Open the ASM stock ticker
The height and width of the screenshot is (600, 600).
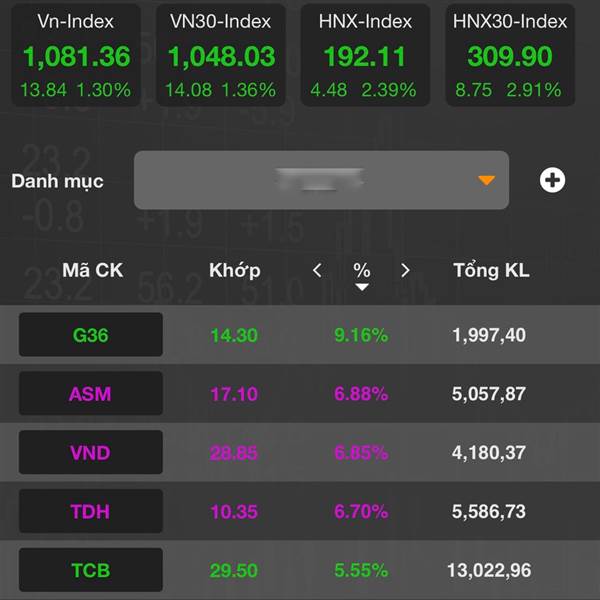click(x=91, y=393)
